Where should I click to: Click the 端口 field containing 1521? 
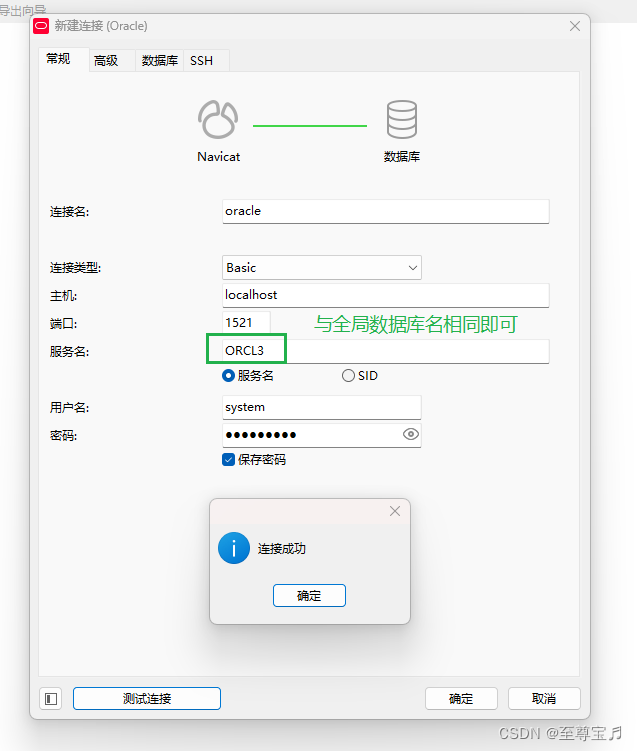(x=246, y=323)
